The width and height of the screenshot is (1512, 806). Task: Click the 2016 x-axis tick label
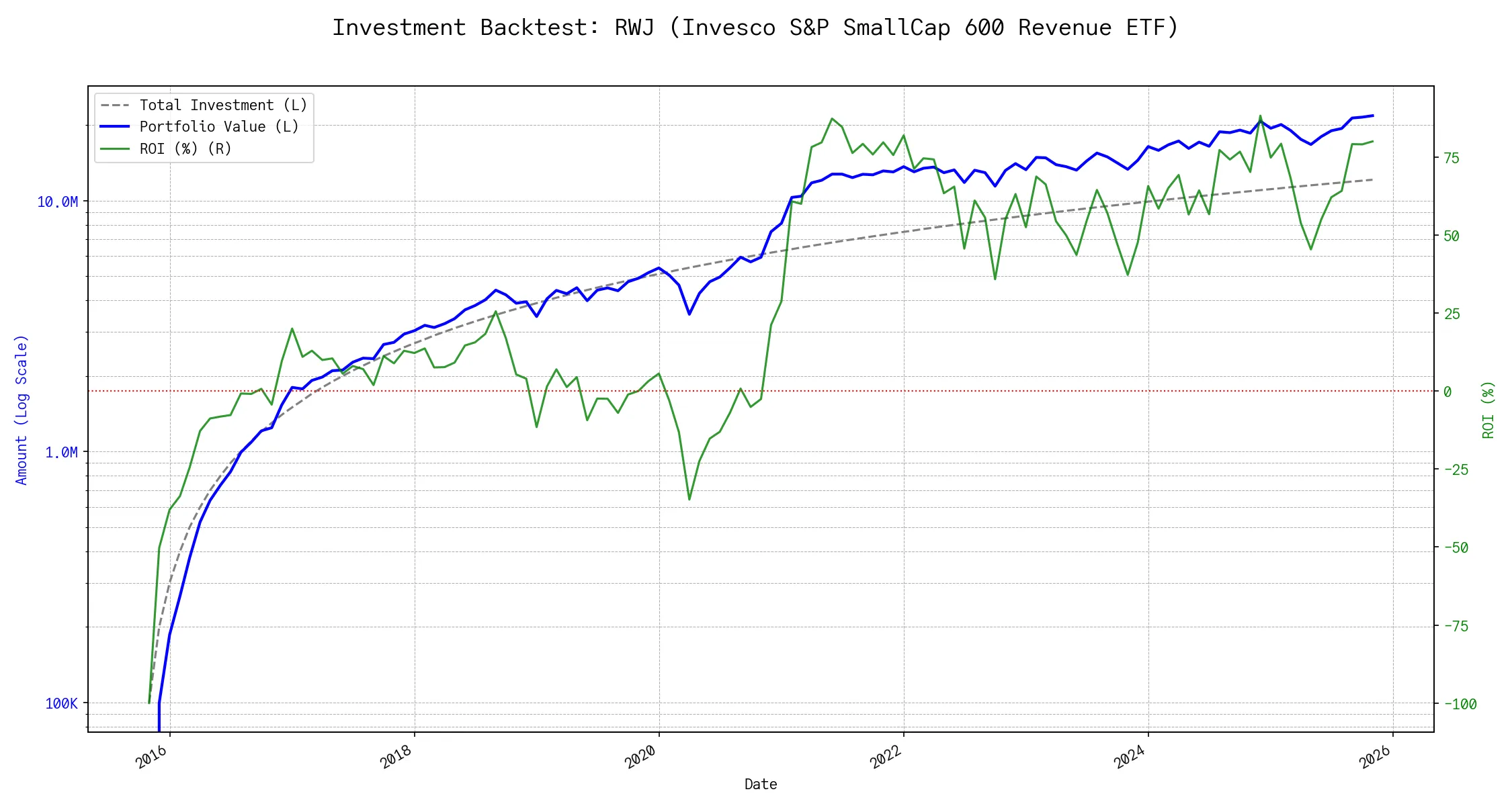click(x=151, y=758)
